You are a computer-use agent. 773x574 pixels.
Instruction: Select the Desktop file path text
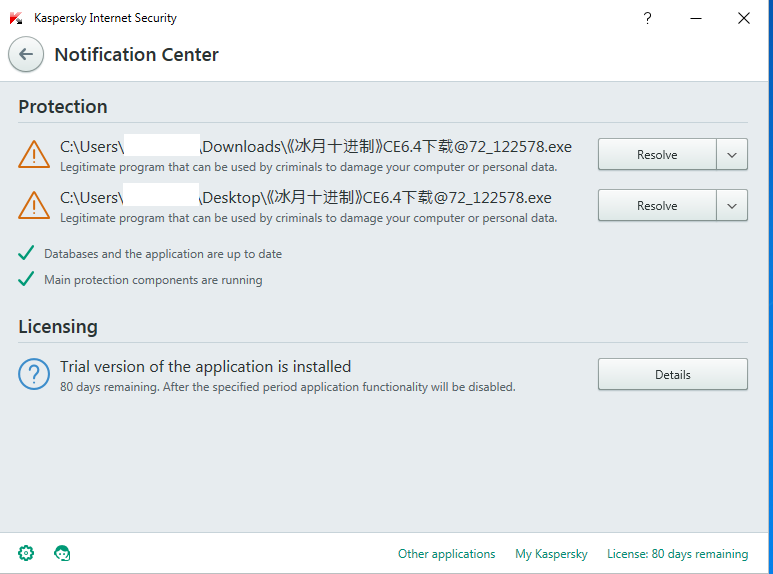(306, 197)
